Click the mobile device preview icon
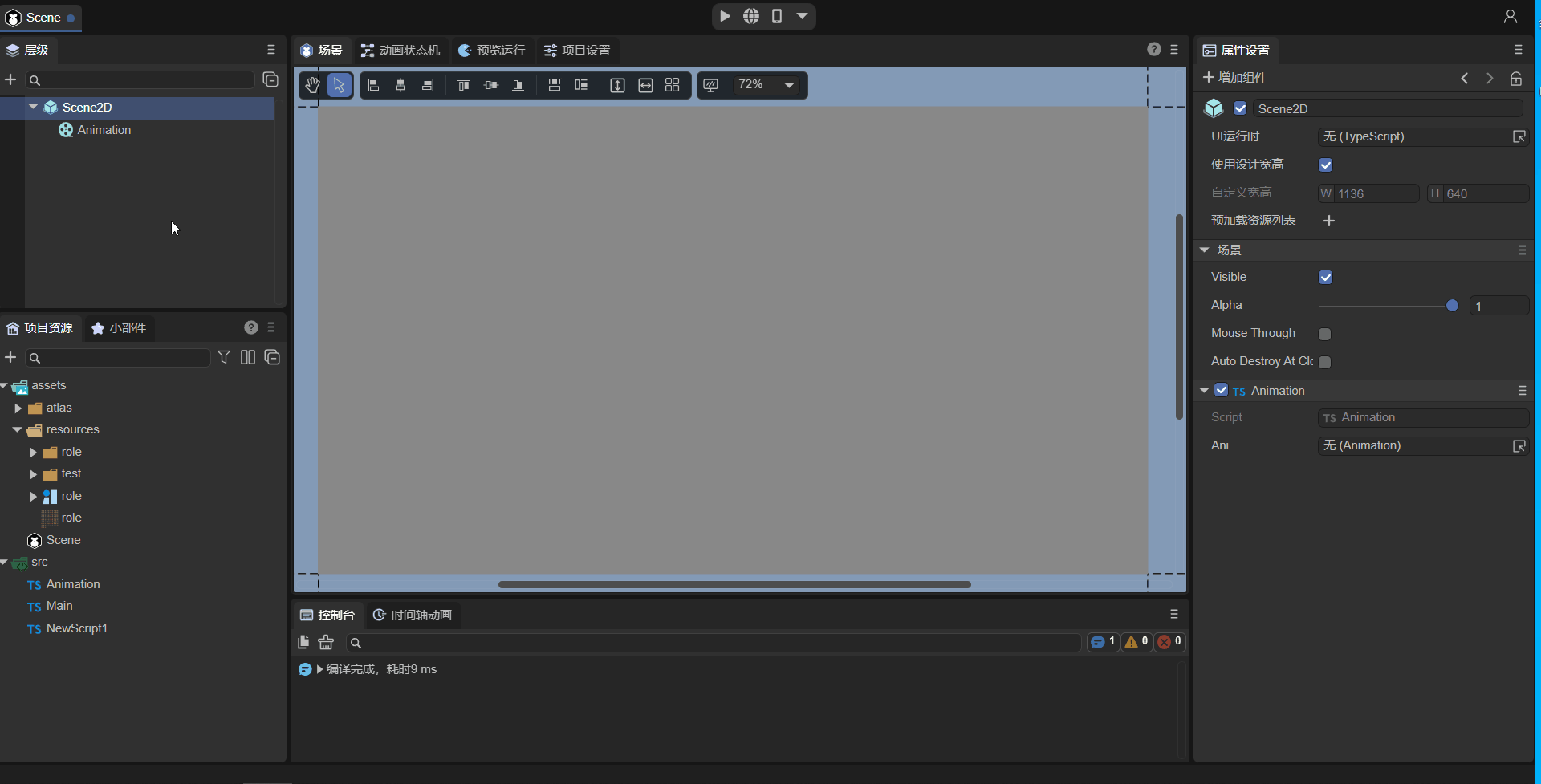Screen dimensions: 1541x784 776,16
